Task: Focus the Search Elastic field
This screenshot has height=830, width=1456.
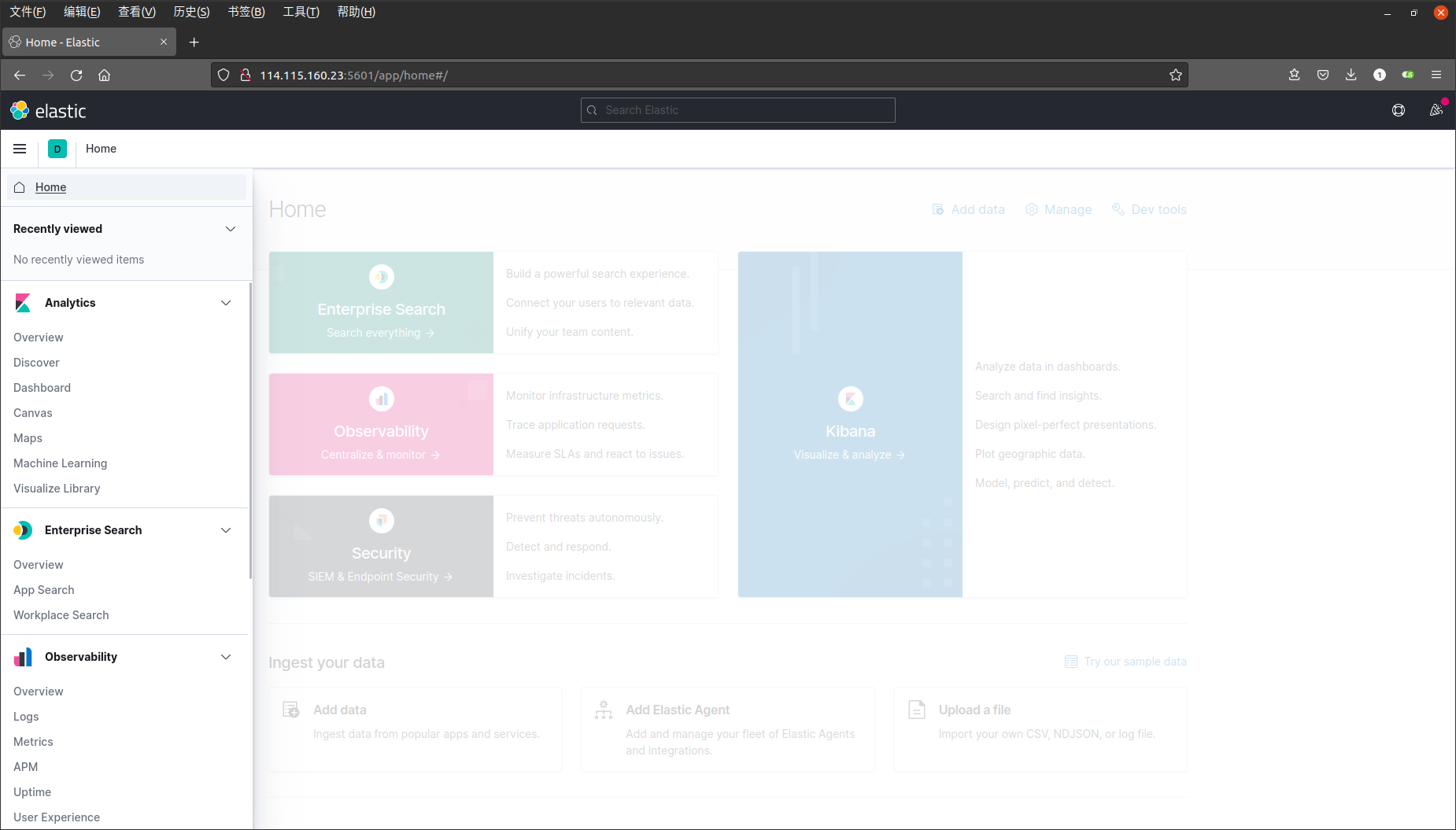Action: tap(738, 110)
